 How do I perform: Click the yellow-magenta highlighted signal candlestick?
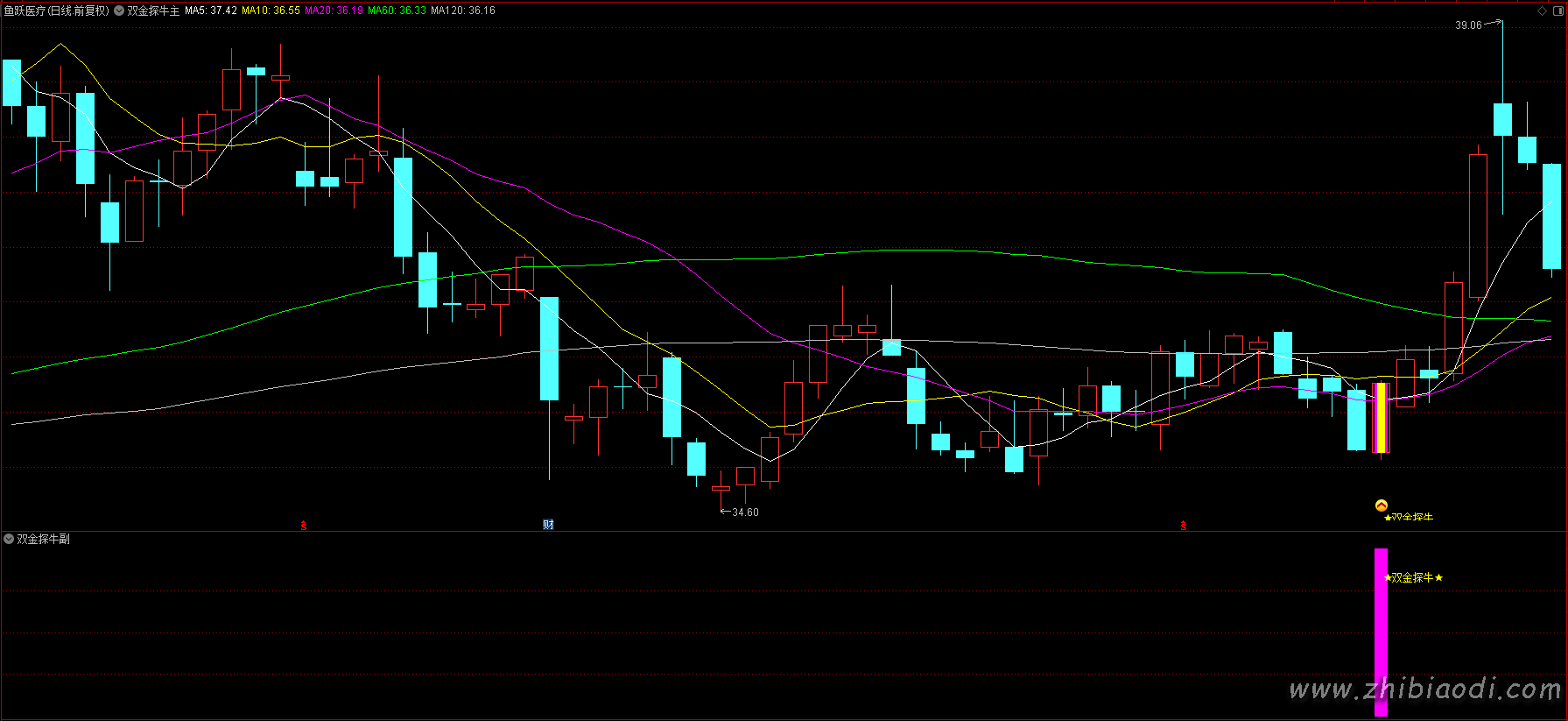tap(1381, 418)
